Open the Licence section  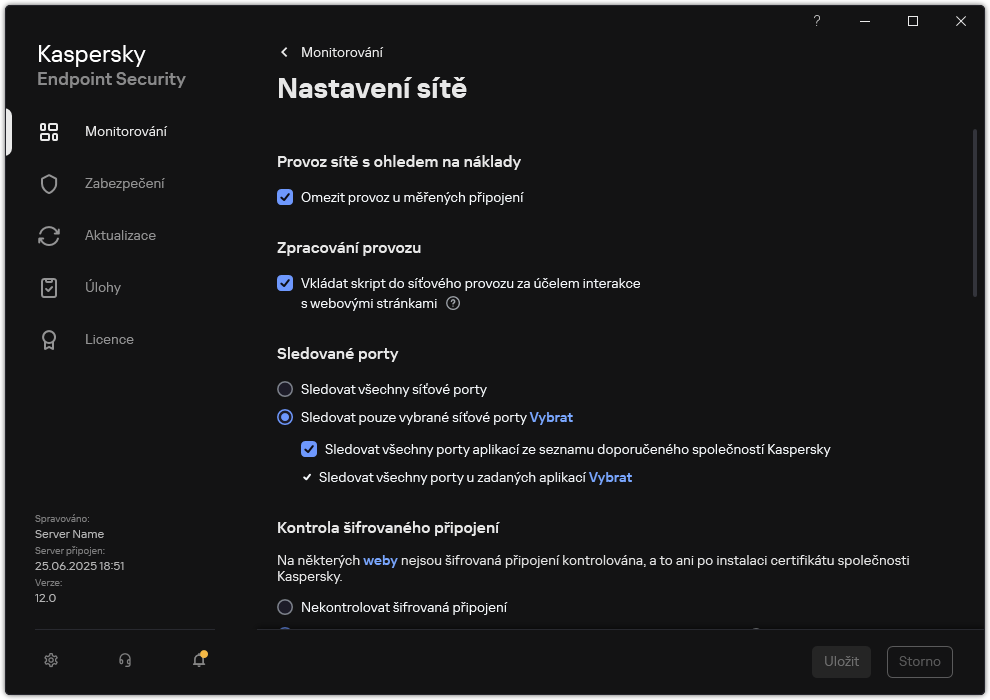109,339
